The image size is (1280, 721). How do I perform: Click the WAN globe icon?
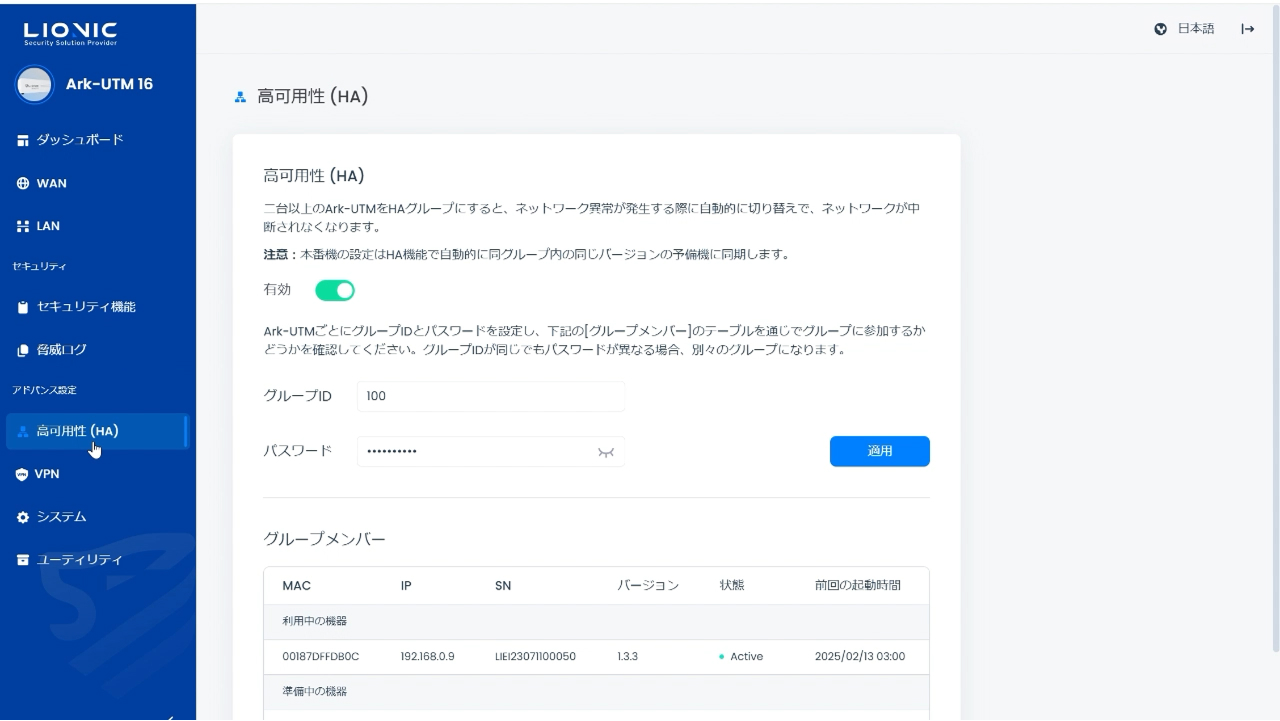tap(23, 184)
